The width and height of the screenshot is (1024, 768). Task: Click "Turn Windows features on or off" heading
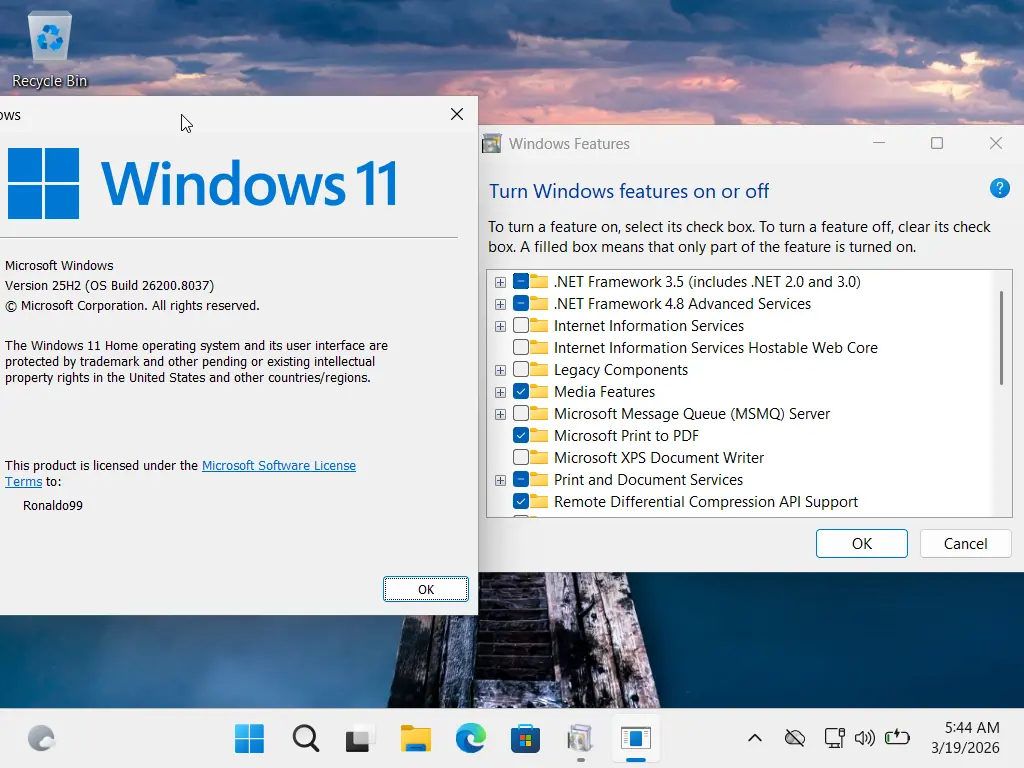click(x=629, y=191)
